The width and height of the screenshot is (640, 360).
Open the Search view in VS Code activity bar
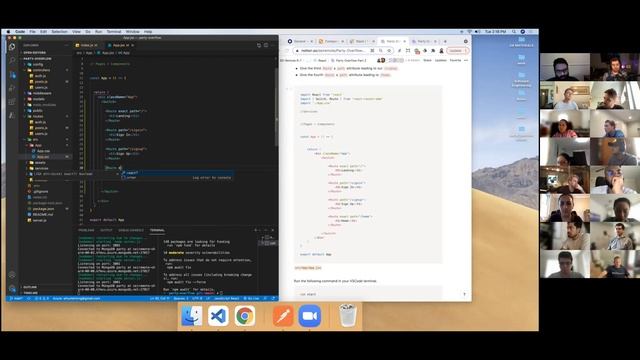(12, 60)
